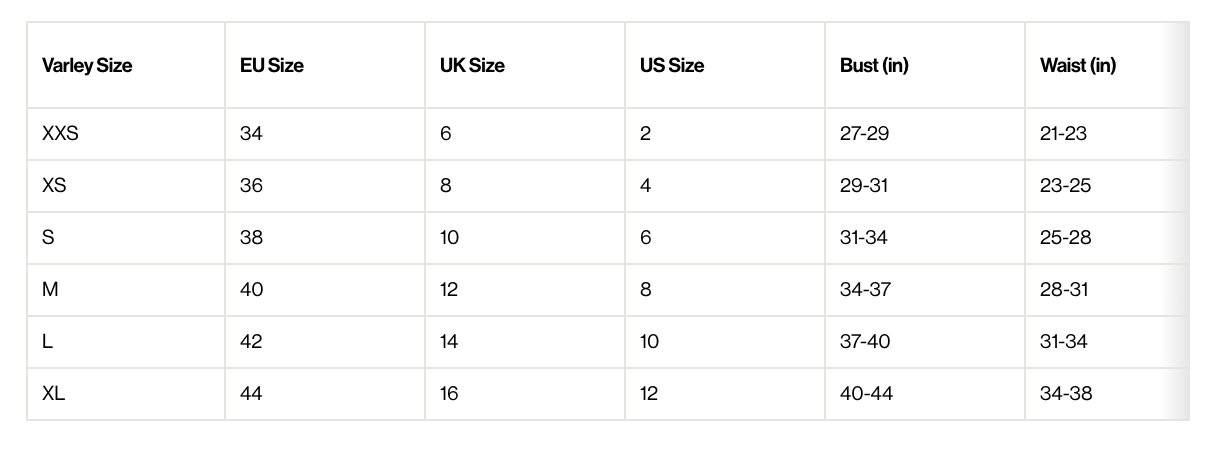Click the Varley Size column header
The height and width of the screenshot is (460, 1214).
(87, 66)
